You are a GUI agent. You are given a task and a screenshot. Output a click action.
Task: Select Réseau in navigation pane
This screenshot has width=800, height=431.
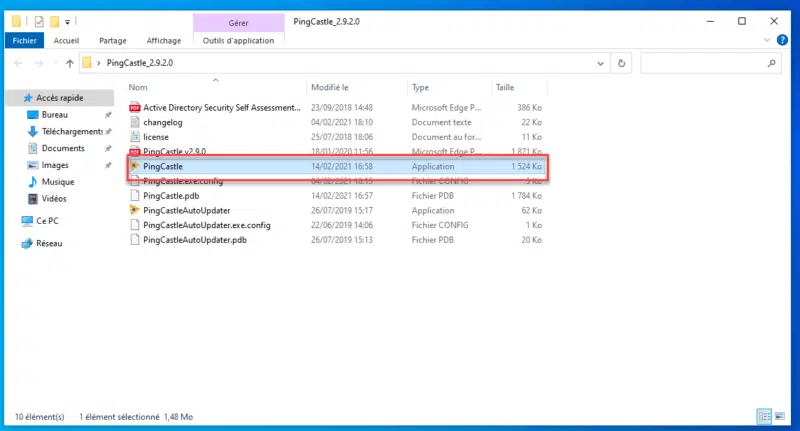49,244
